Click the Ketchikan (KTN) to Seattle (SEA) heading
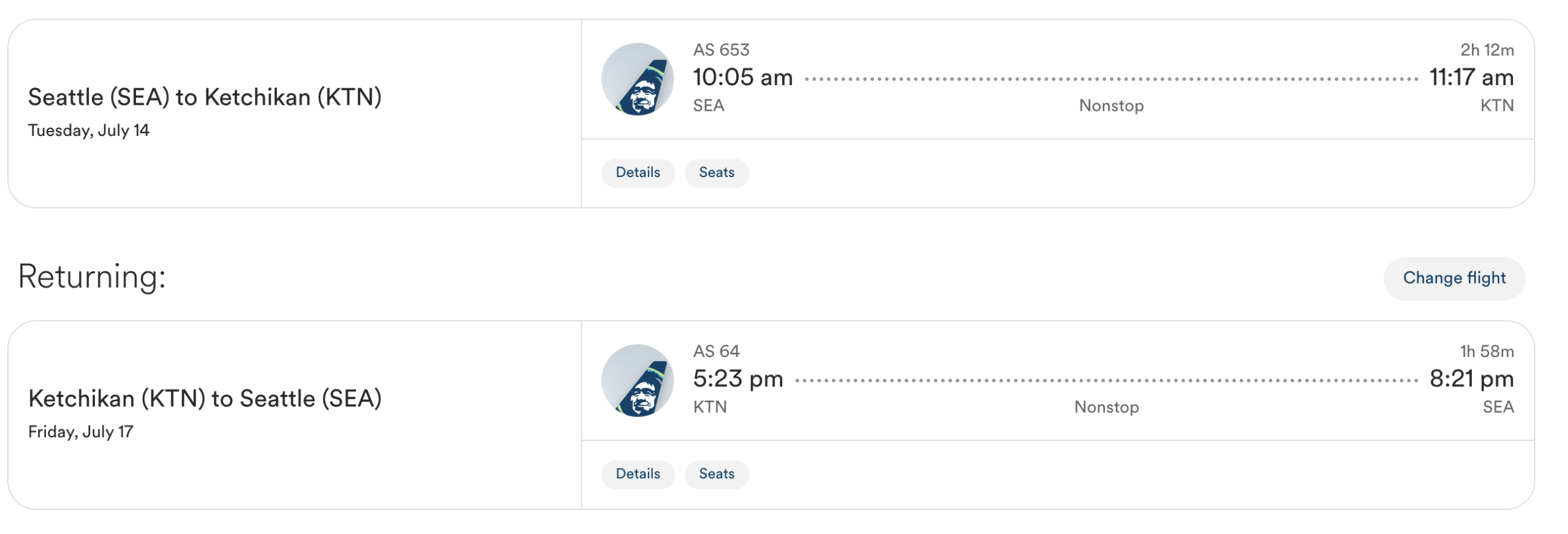 pos(205,399)
